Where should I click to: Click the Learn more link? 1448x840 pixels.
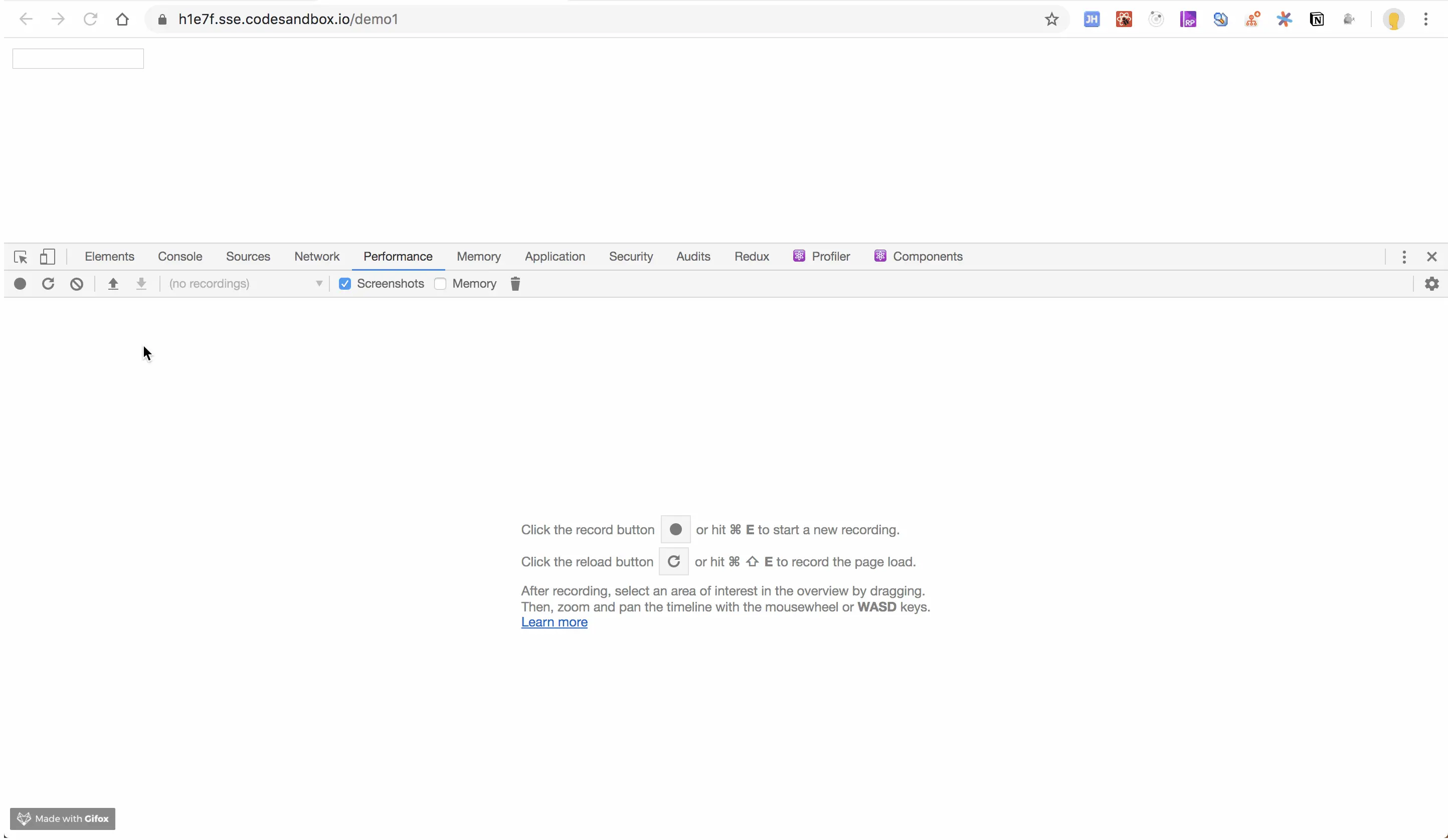[554, 622]
